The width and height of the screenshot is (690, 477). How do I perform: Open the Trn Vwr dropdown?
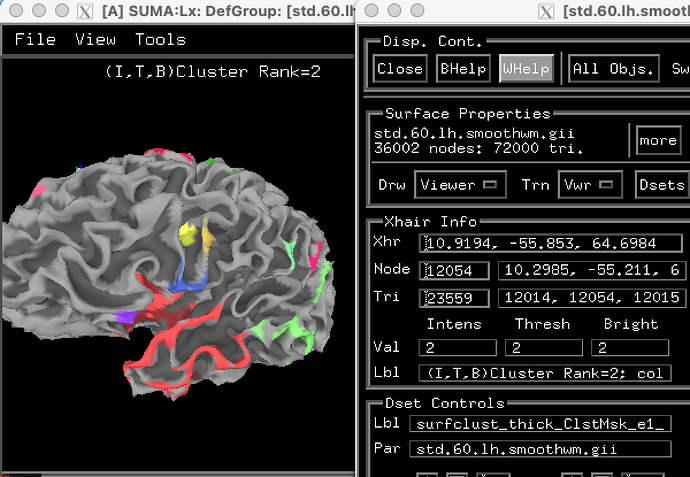point(590,185)
